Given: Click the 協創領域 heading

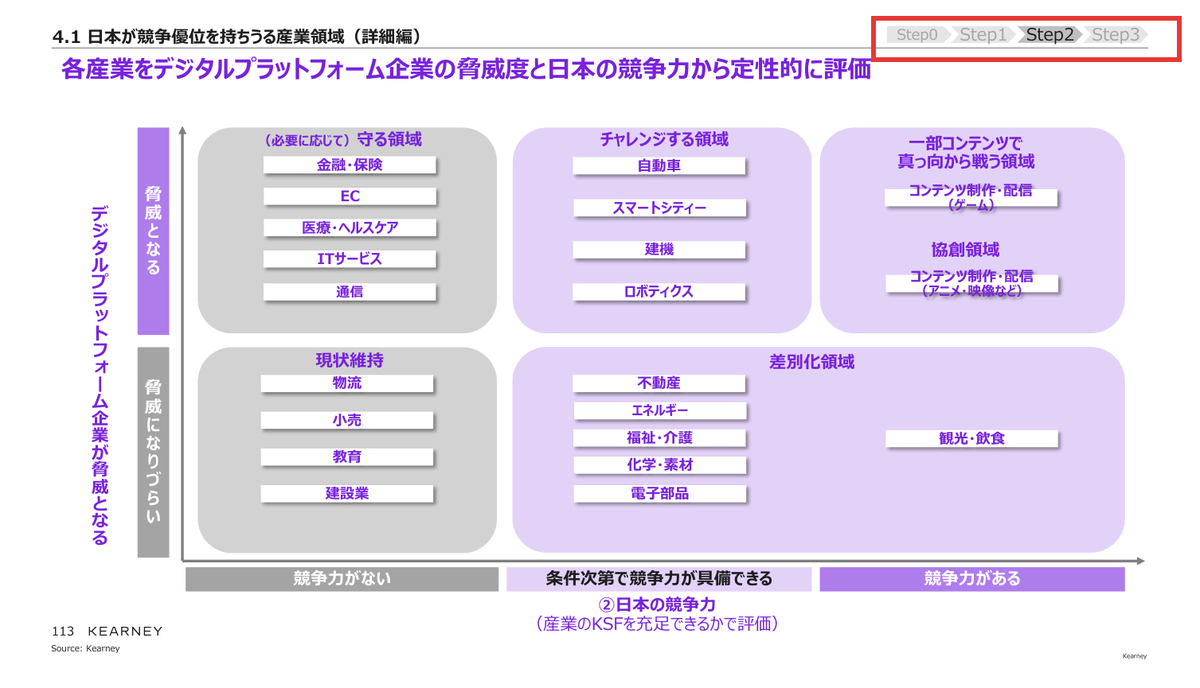Looking at the screenshot, I should point(966,250).
